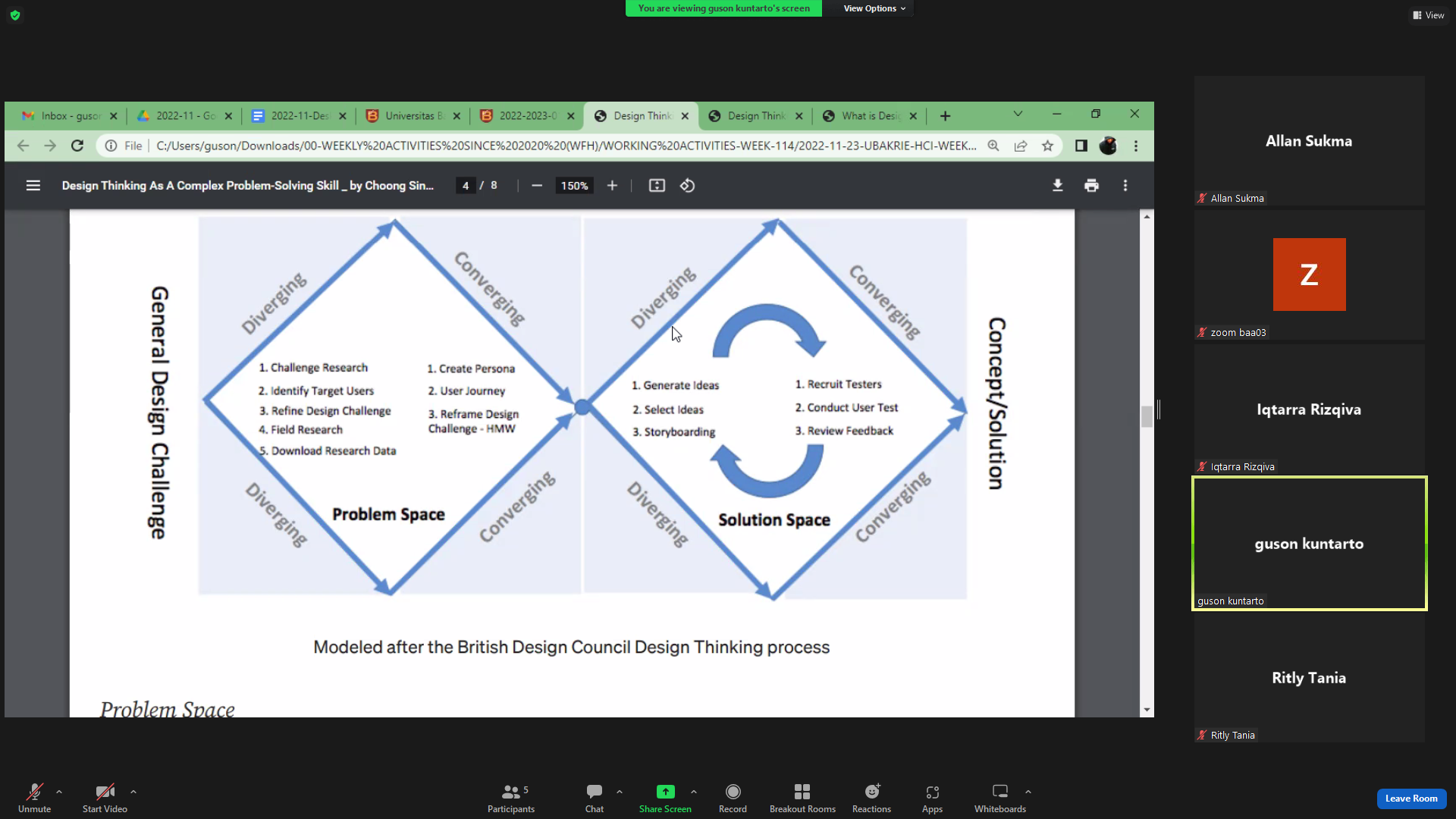Open a new browser tab

click(x=945, y=116)
